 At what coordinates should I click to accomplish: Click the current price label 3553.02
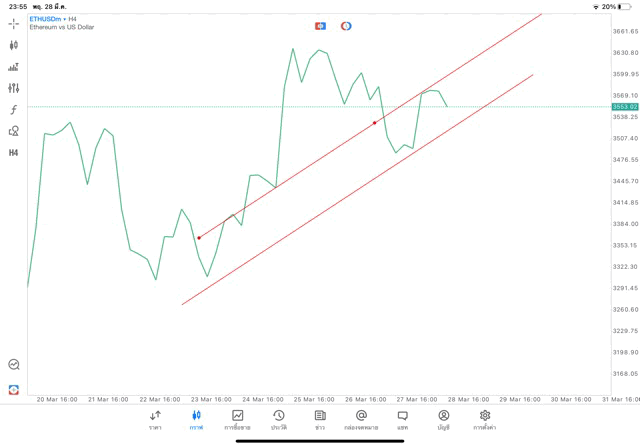coord(625,106)
